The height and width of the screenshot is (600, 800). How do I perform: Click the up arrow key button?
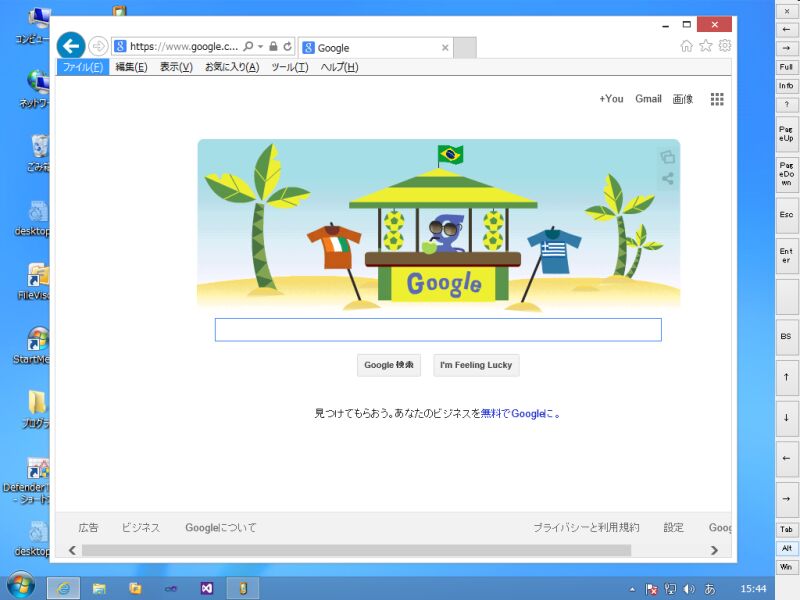[786, 377]
